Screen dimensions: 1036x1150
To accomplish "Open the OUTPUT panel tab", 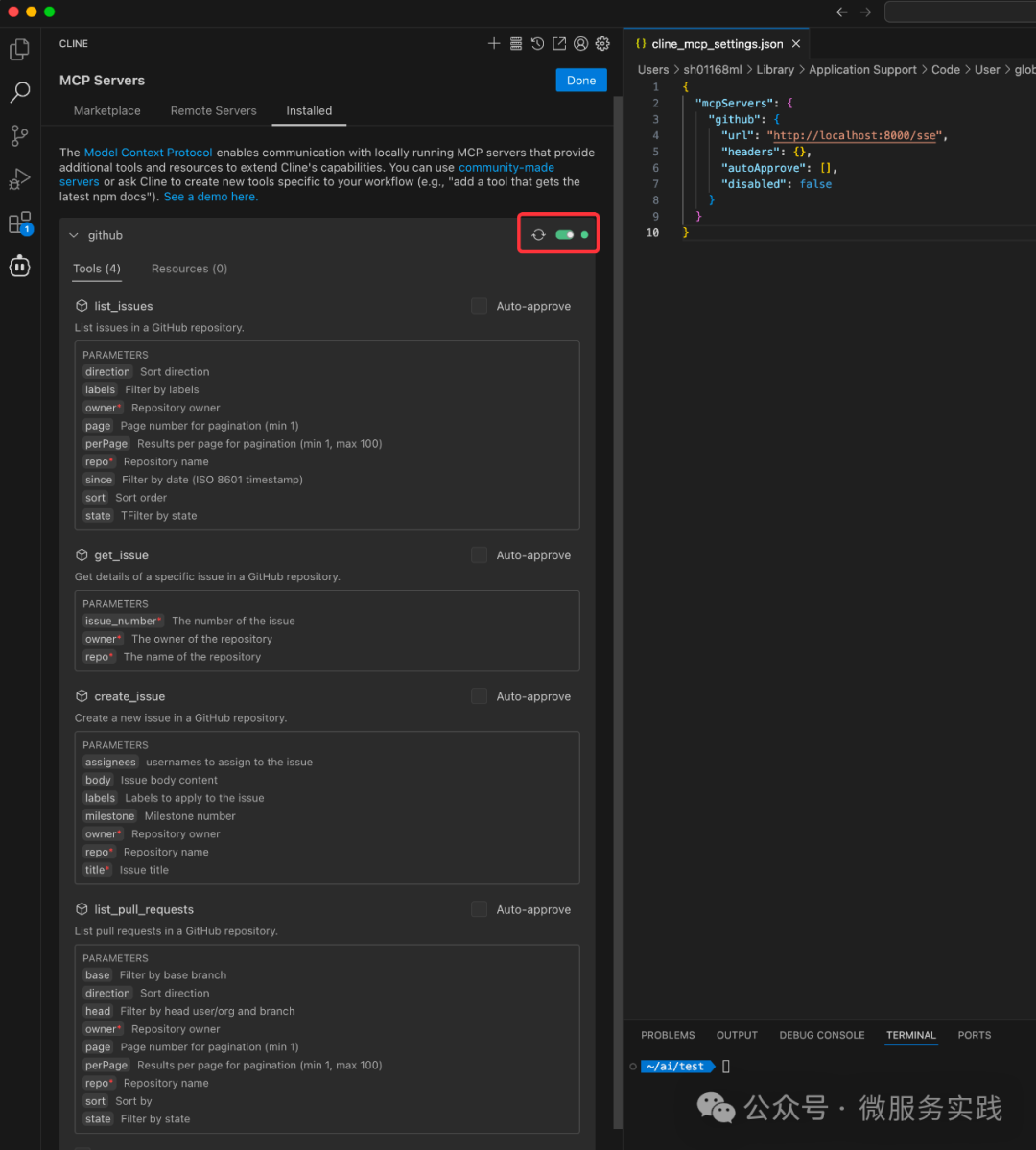I will tap(737, 1035).
